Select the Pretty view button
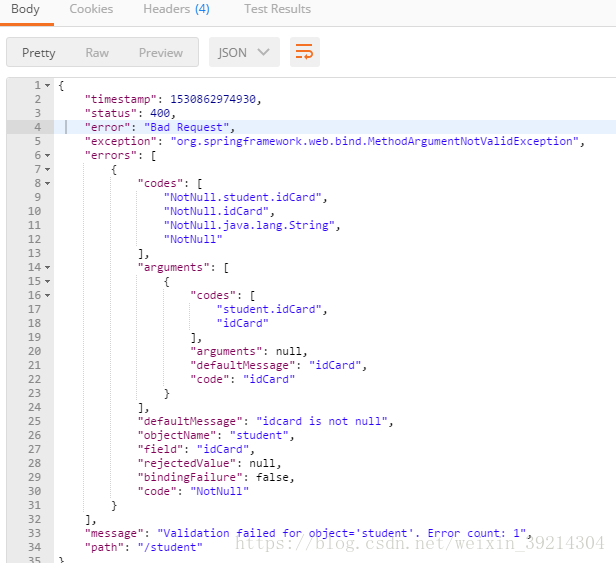This screenshot has height=563, width=616. [x=39, y=53]
